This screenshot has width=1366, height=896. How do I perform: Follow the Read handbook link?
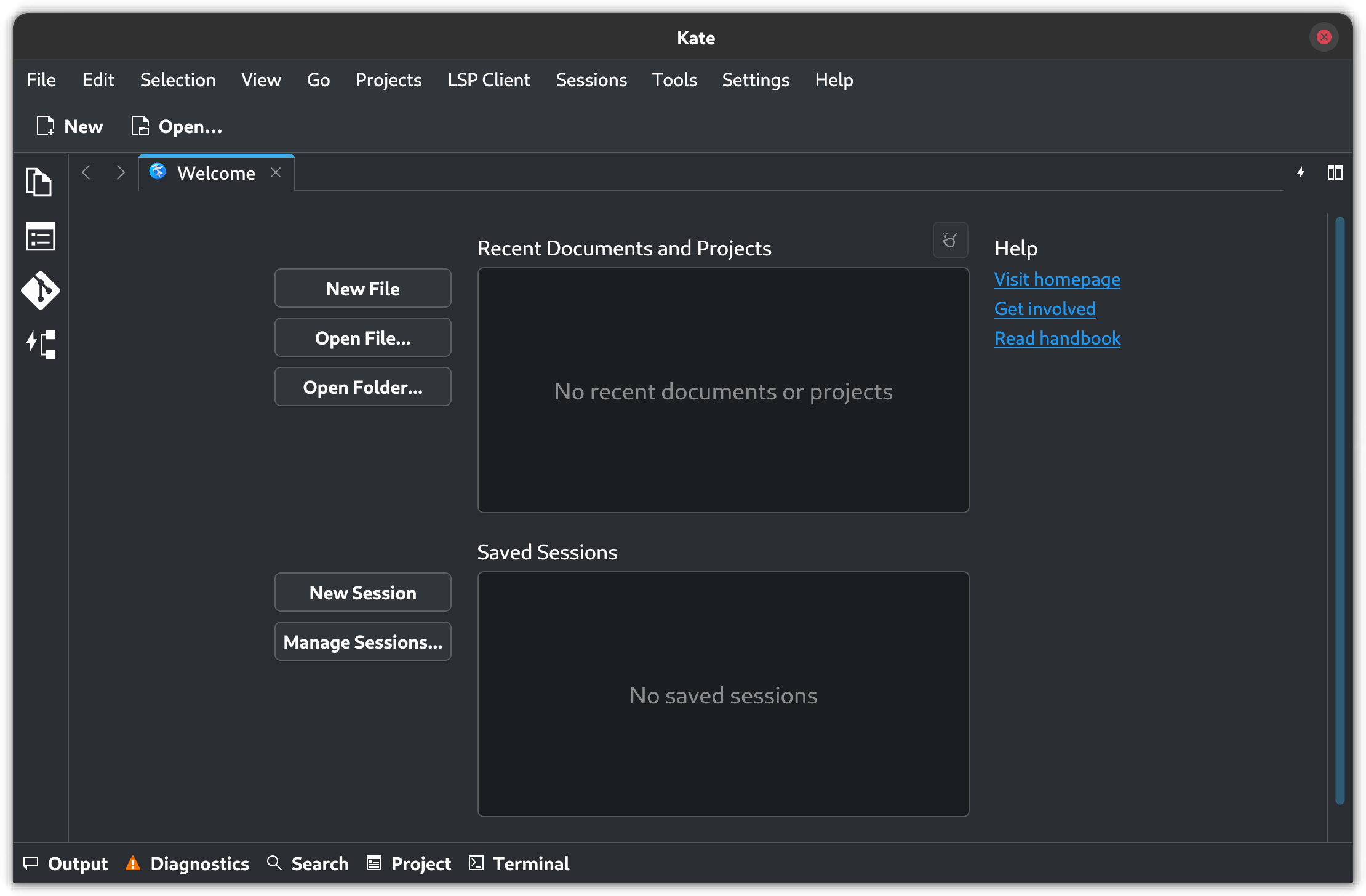tap(1057, 338)
